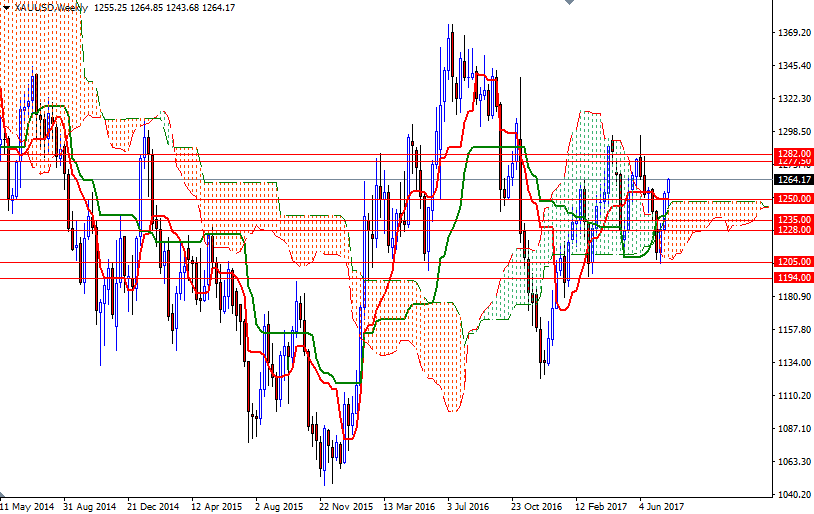
Task: Click the 2 Aug 2015 date label
Action: [279, 506]
